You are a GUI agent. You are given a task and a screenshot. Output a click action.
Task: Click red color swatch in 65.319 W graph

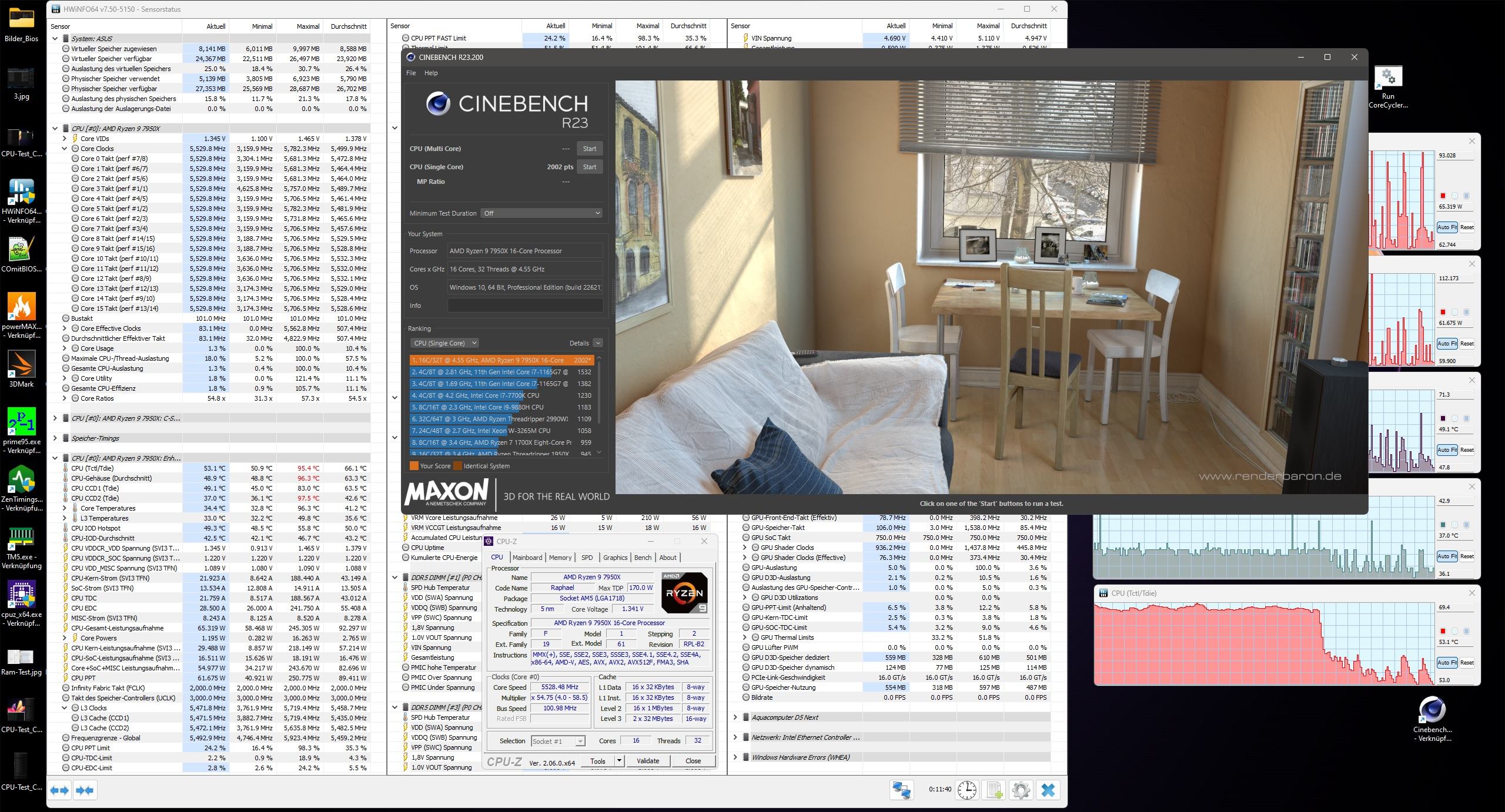coord(1443,196)
